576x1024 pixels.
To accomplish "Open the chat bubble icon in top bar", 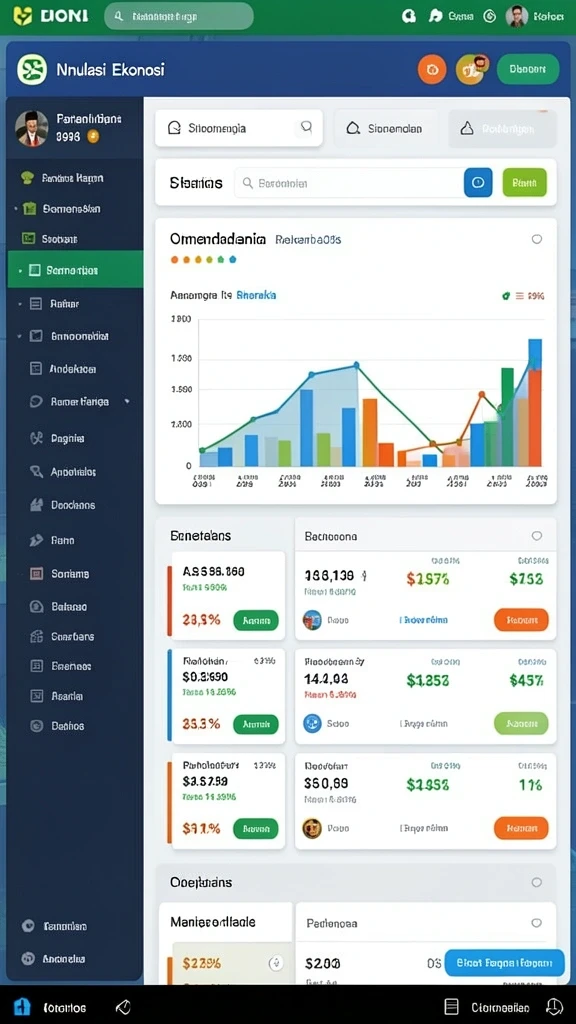I will (409, 16).
